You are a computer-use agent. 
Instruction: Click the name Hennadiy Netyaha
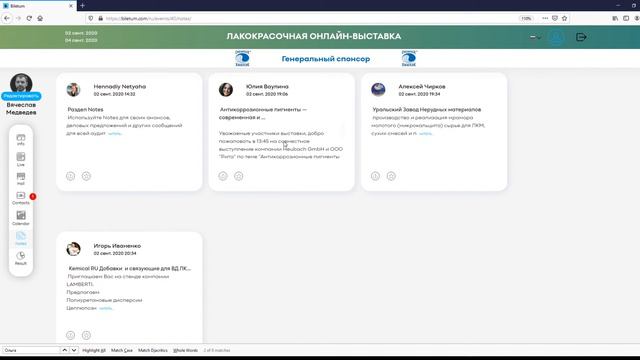click(x=120, y=87)
